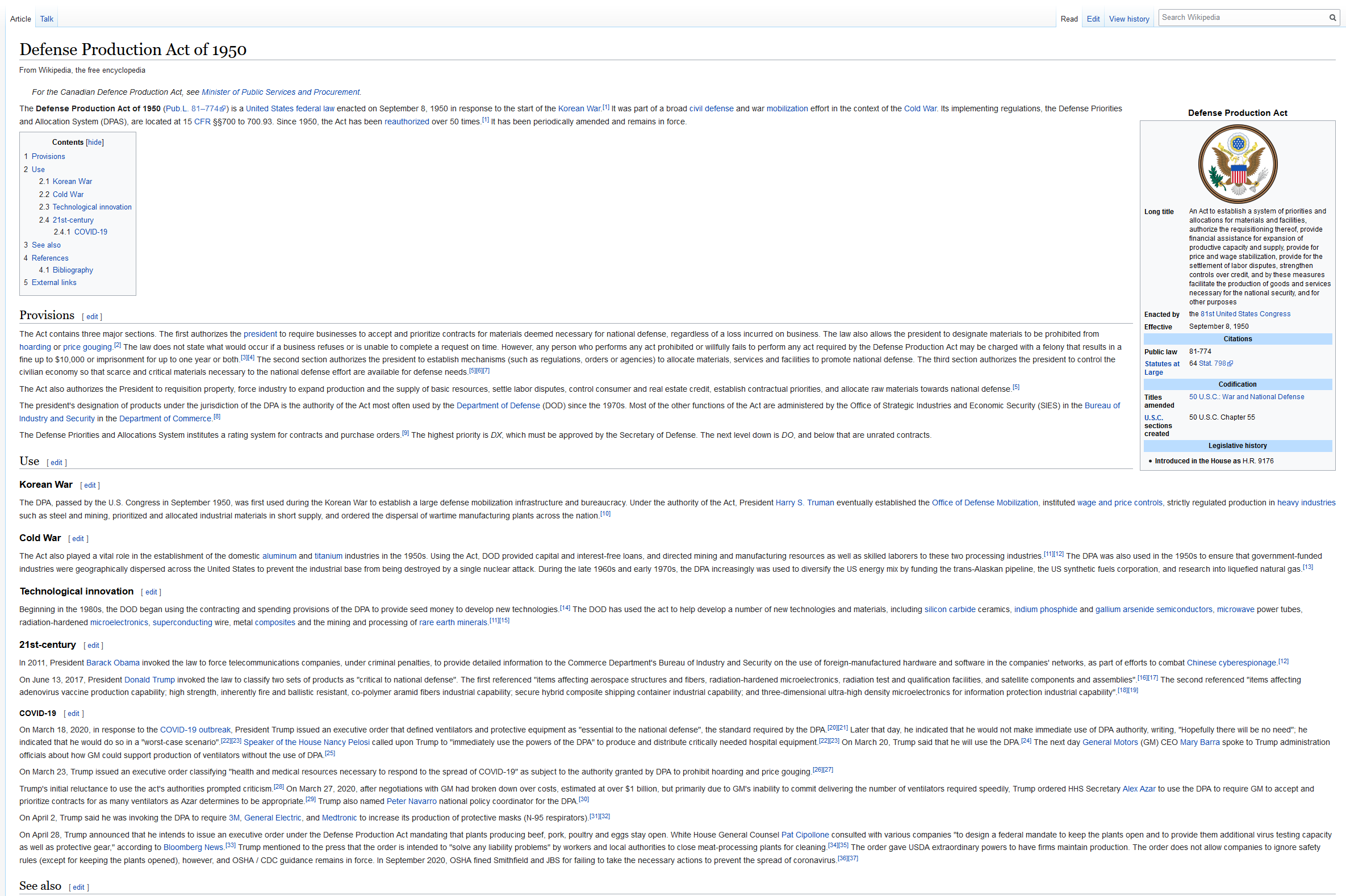Open the Edit tab
The image size is (1346, 896).
(x=1093, y=19)
